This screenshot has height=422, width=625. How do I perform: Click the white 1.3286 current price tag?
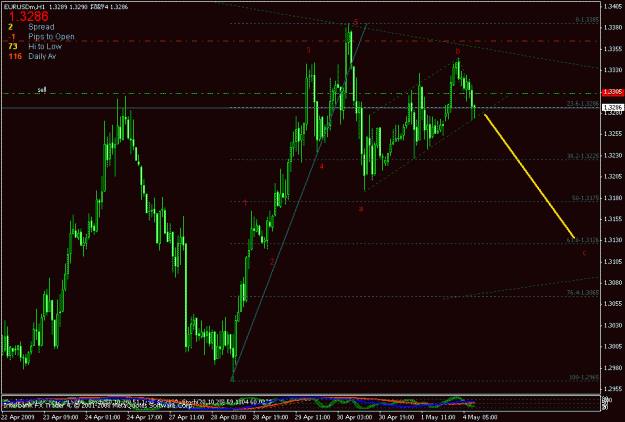tap(613, 108)
